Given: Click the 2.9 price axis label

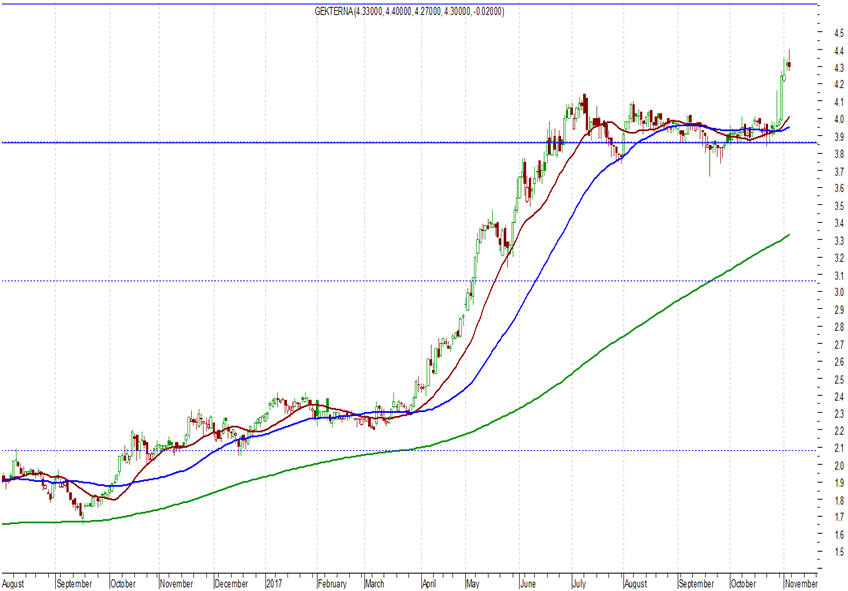Looking at the screenshot, I should click(x=839, y=309).
